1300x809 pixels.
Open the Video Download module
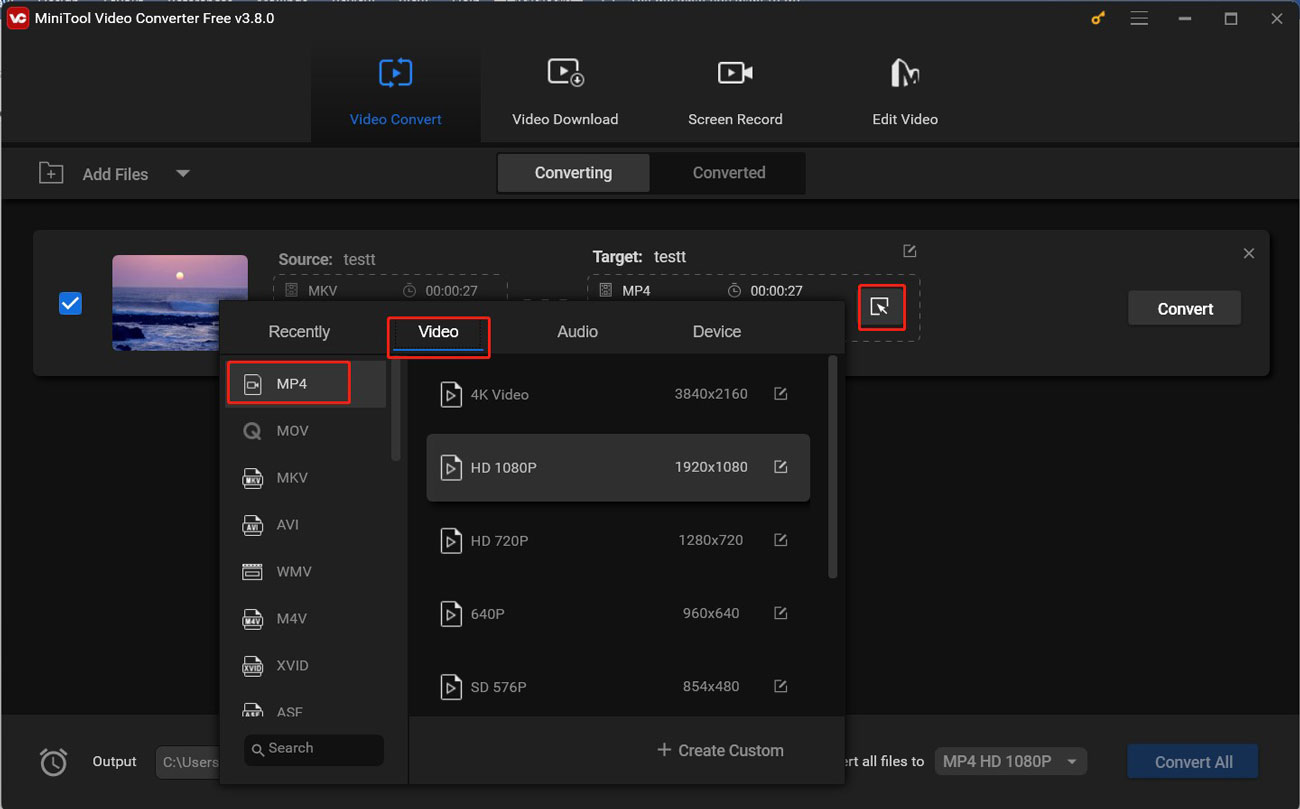point(565,92)
